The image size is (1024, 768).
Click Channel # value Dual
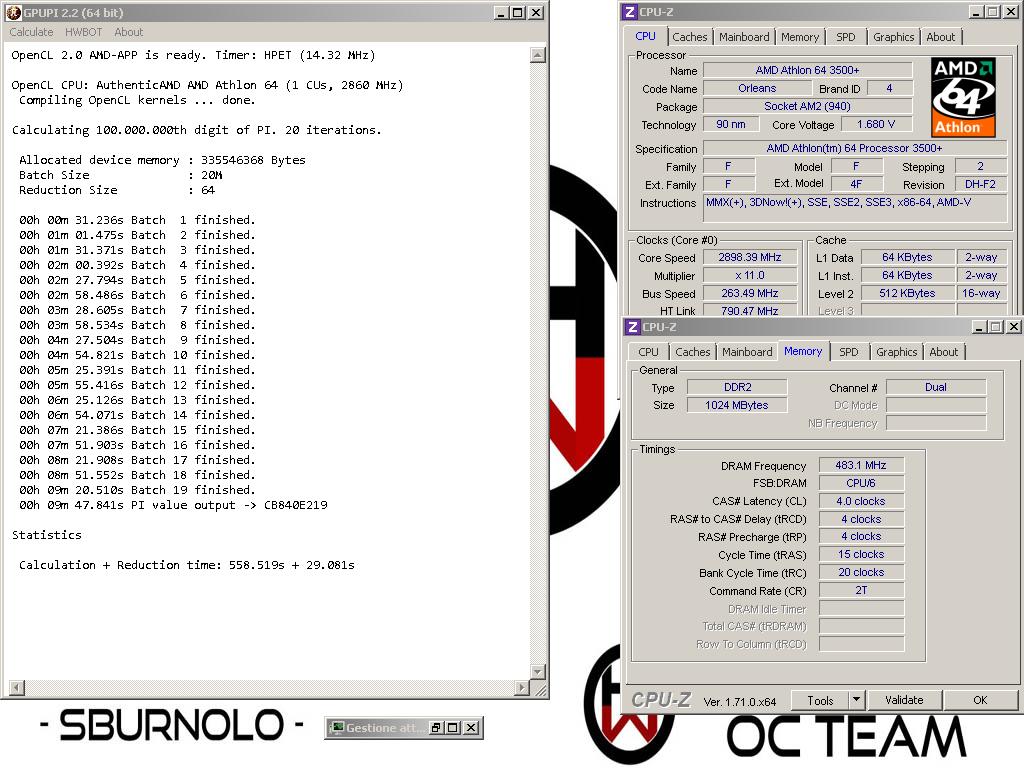(936, 387)
